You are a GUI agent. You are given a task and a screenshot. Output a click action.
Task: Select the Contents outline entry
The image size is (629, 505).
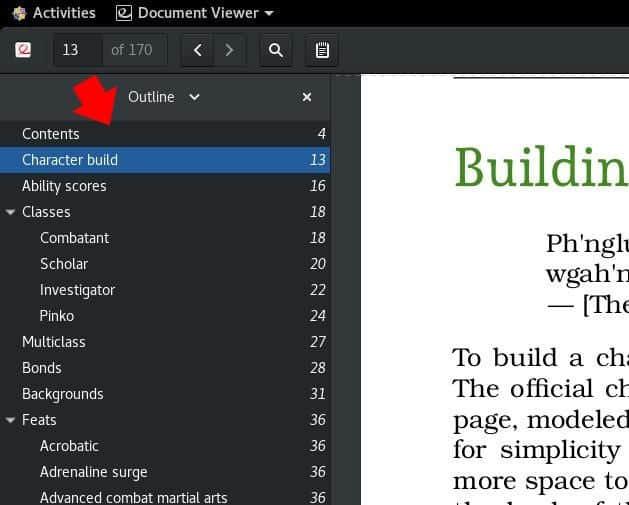[x=50, y=134]
